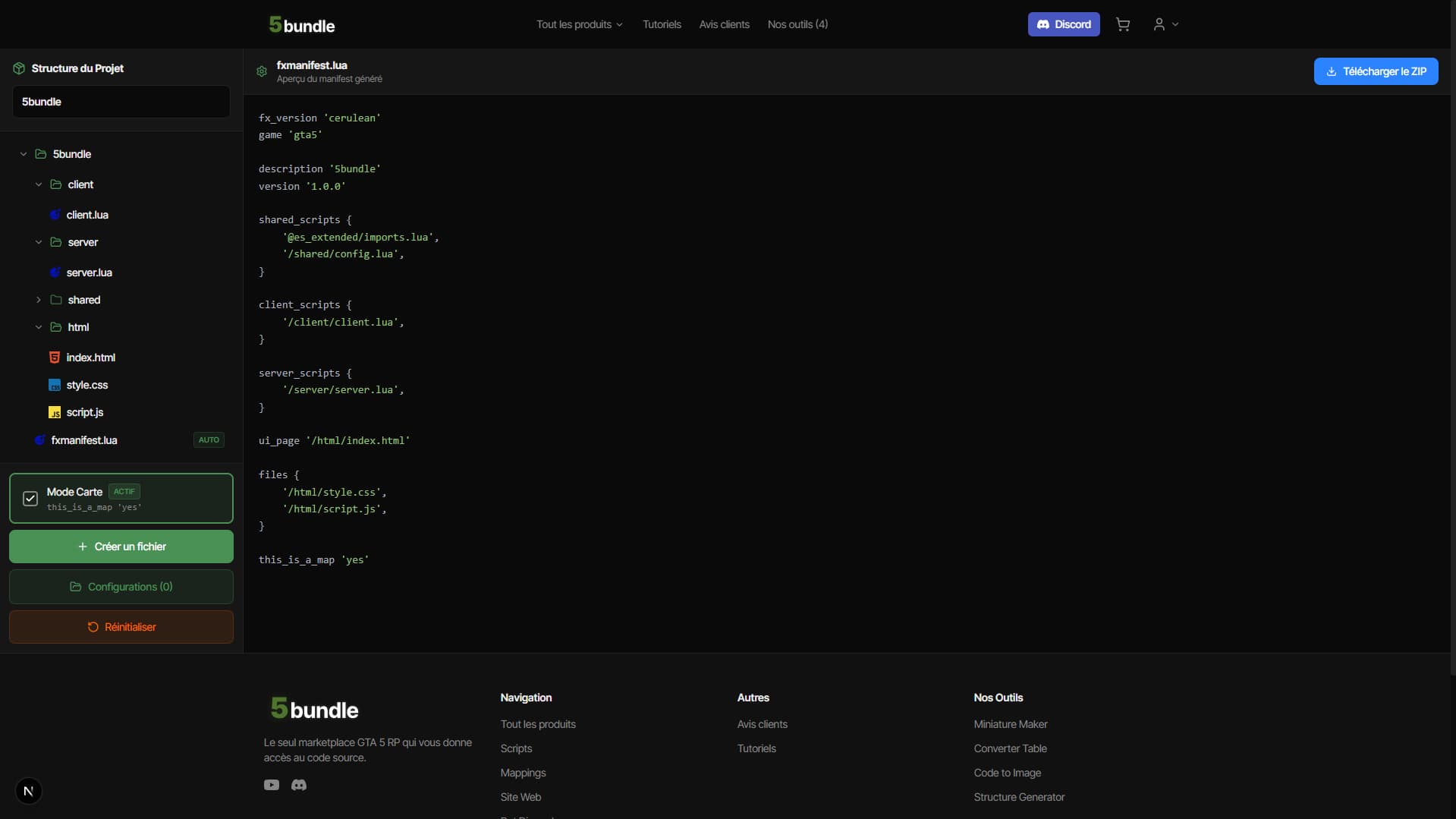
Task: Toggle the Mode Carte checkbox
Action: (x=30, y=499)
